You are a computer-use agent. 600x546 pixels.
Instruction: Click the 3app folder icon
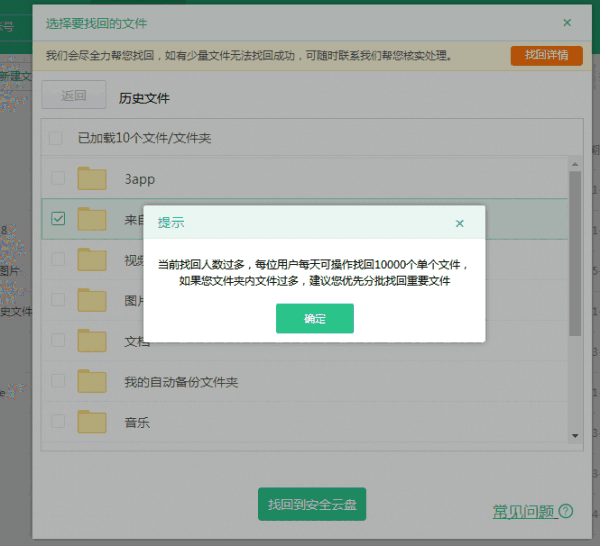point(92,178)
